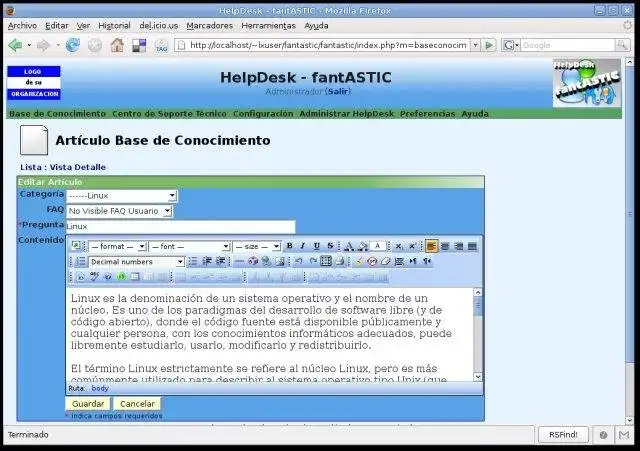Click the RSFind! status bar button
This screenshot has width=640, height=451.
pyautogui.click(x=563, y=435)
